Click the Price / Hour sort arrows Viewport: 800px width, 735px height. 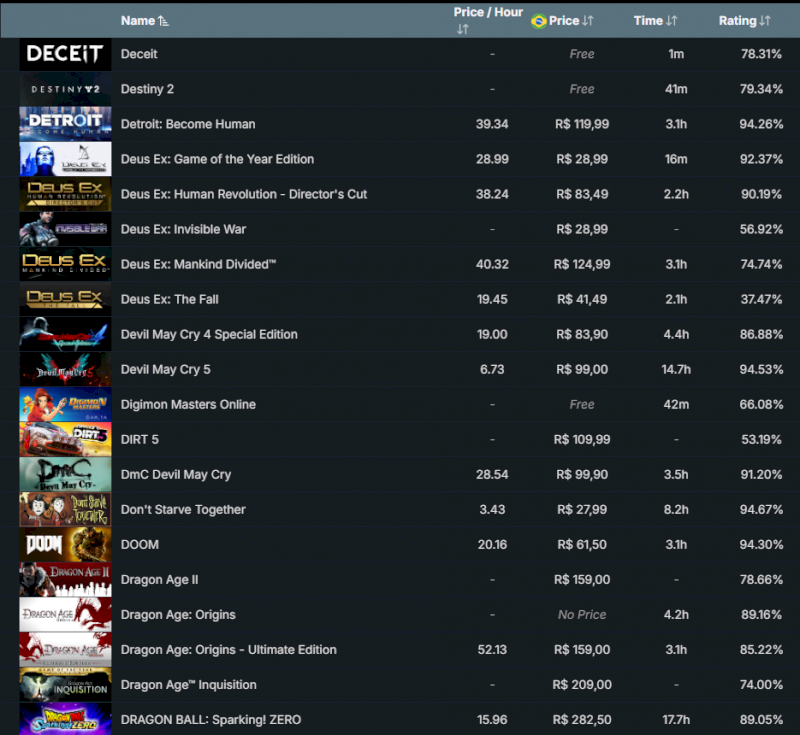pyautogui.click(x=462, y=29)
